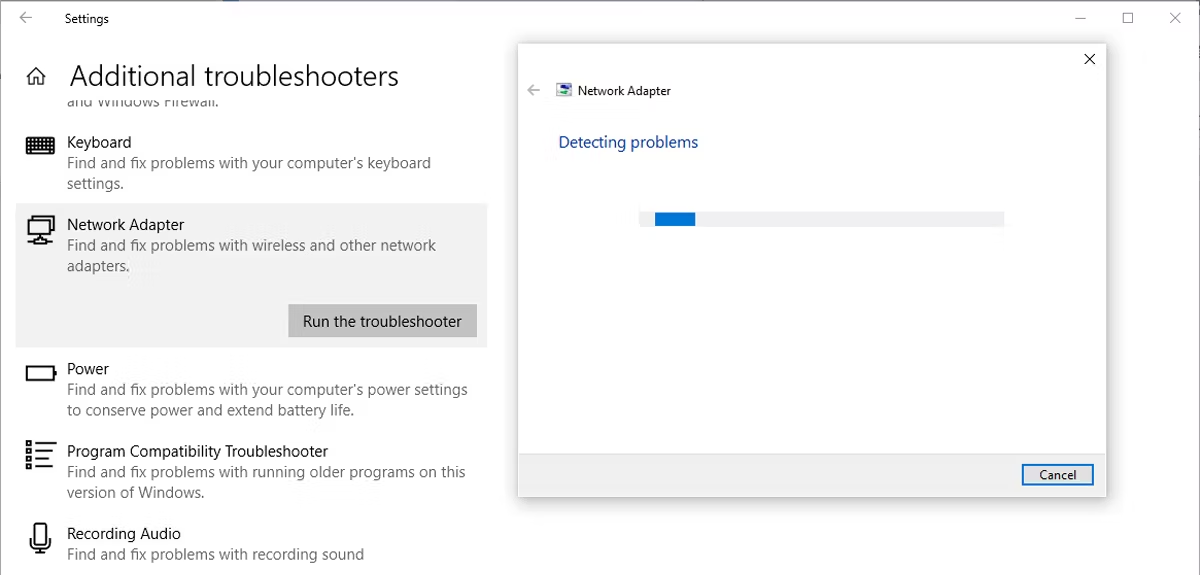Open the Program Compatibility Troubleshooter label
1200x575 pixels.
(x=197, y=451)
